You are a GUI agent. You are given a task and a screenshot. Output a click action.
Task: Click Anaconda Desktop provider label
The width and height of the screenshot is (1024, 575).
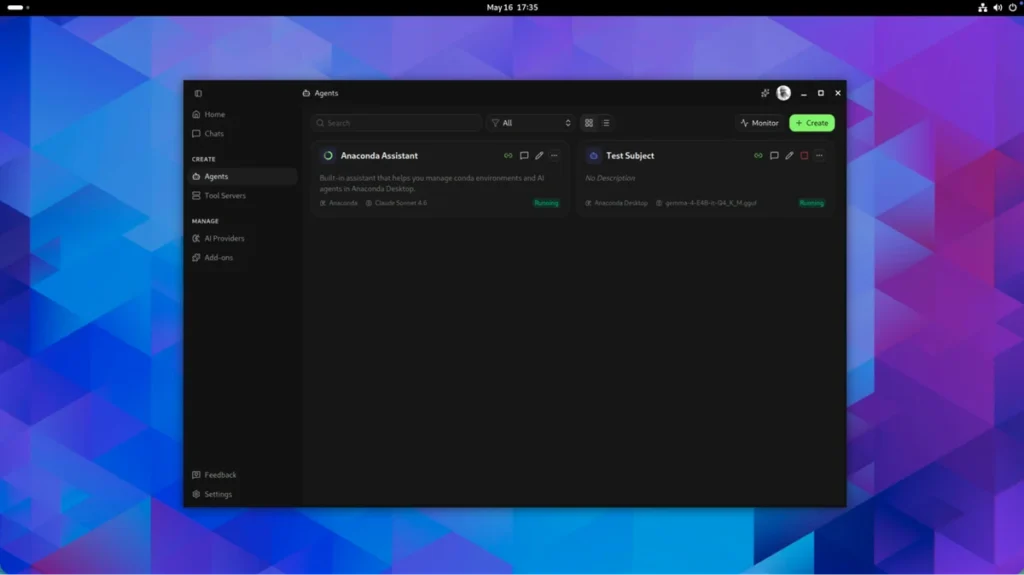620,203
